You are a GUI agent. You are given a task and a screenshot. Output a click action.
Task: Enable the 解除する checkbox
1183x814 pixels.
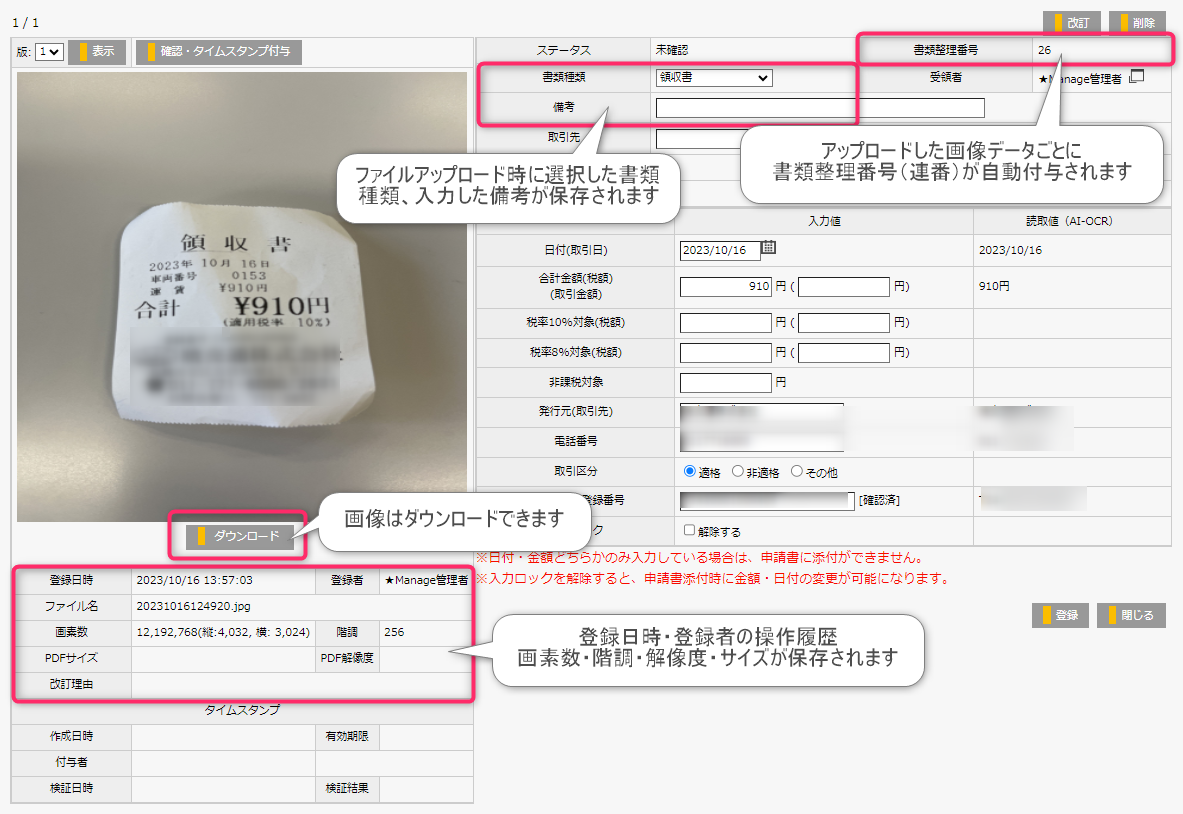coord(688,530)
